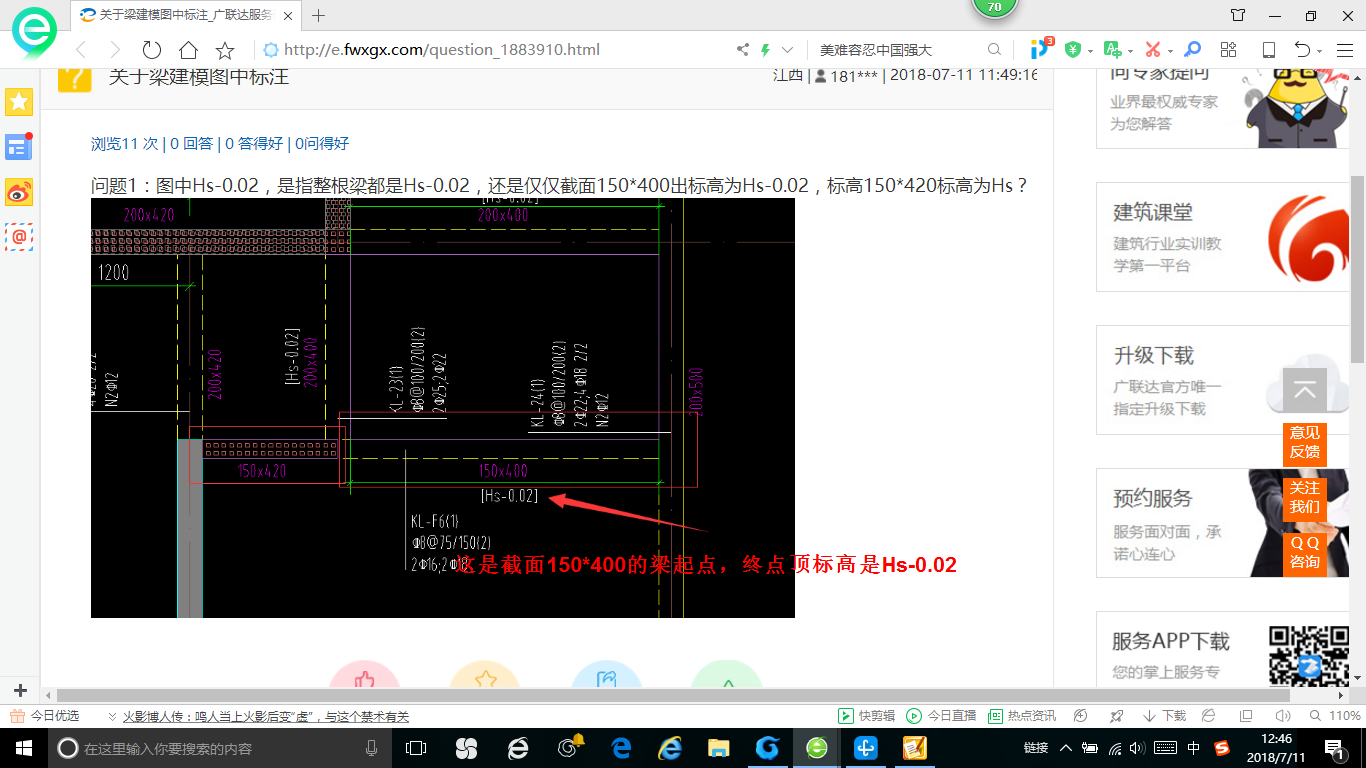
Task: Open the password key manager icon
Action: (1192, 50)
